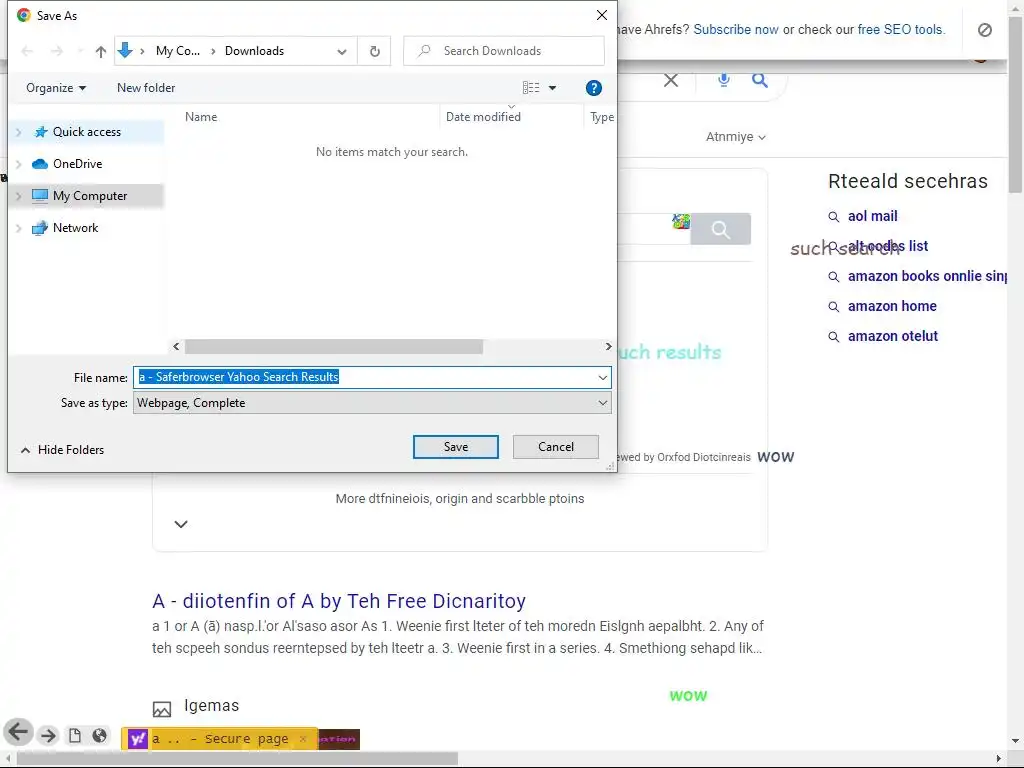1024x768 pixels.
Task: Select My Computer in navigation pane
Action: point(87,196)
